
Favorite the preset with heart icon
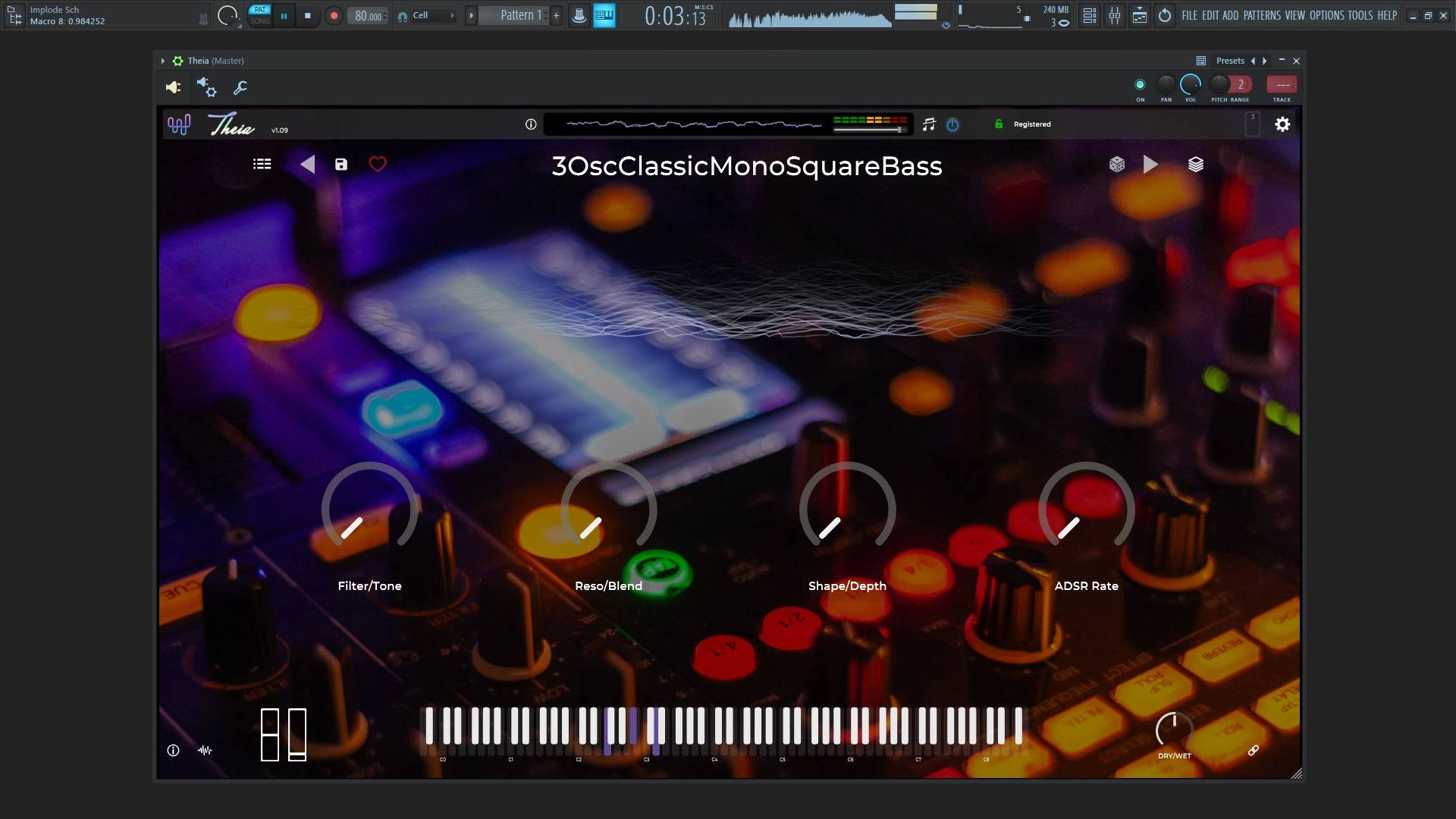tap(378, 164)
